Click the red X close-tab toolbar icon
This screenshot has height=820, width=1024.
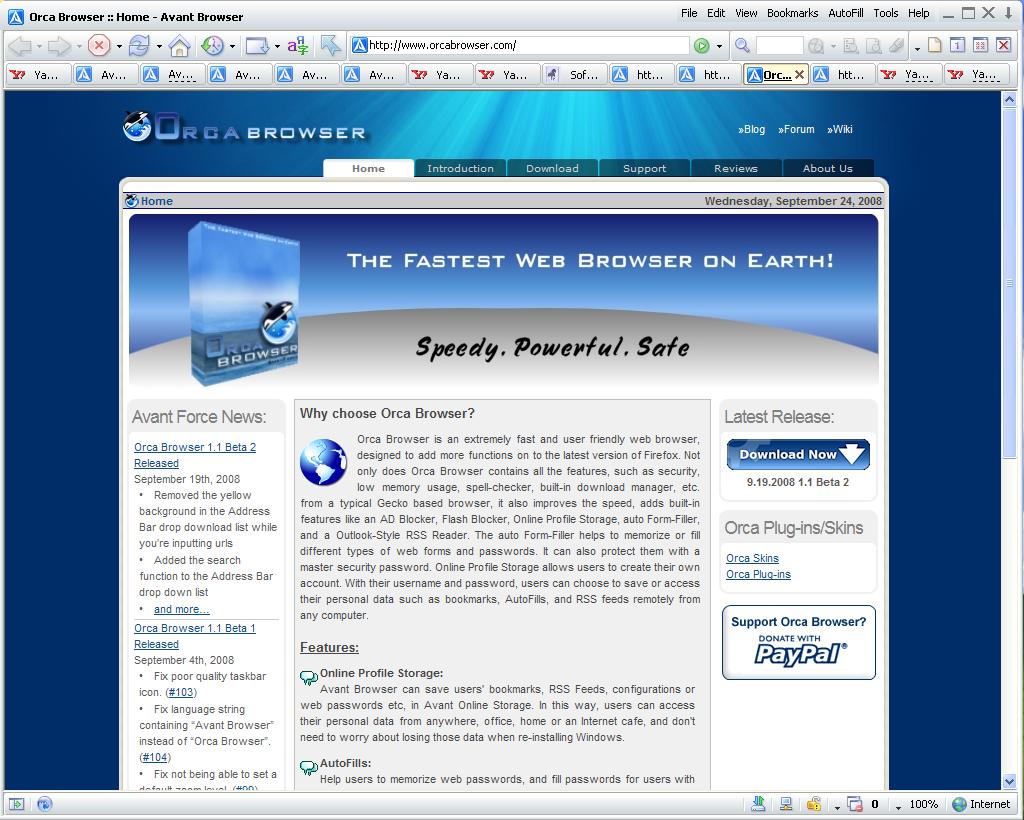(1004, 45)
